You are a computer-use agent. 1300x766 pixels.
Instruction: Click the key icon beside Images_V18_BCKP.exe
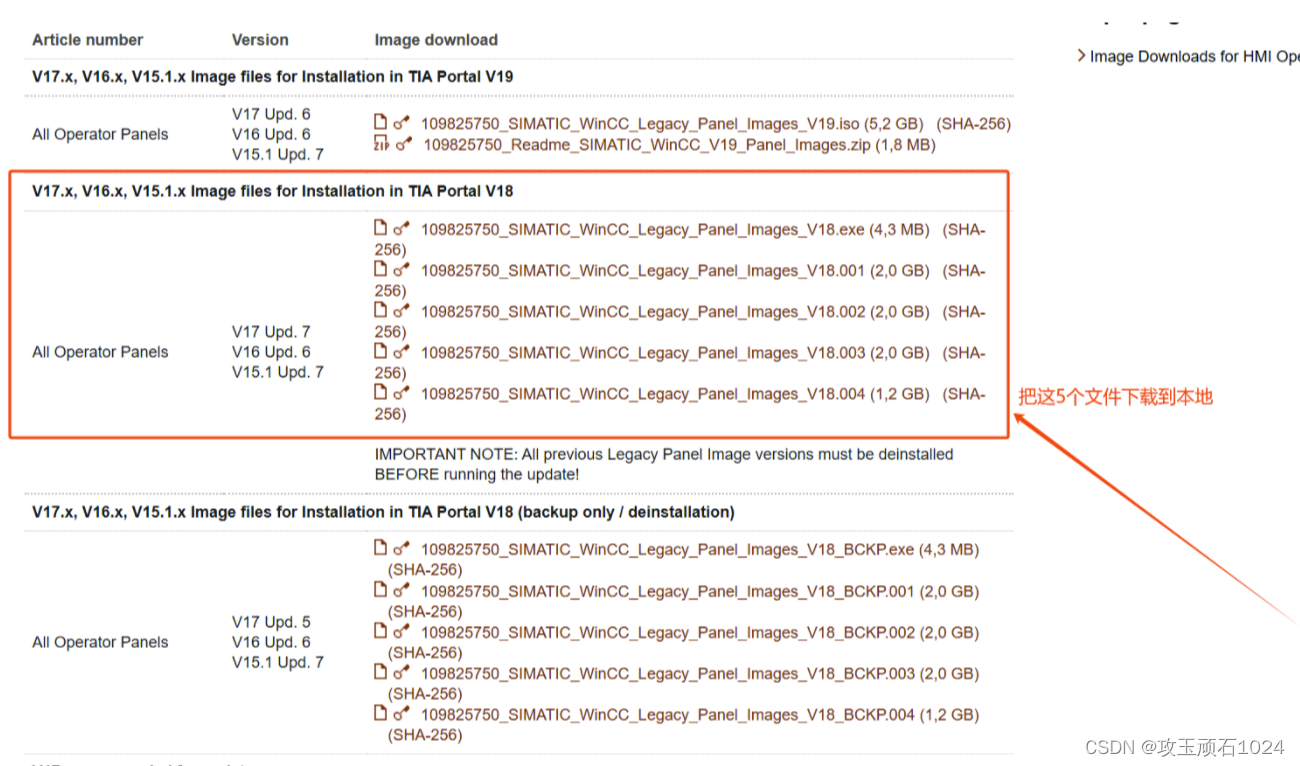tap(401, 548)
